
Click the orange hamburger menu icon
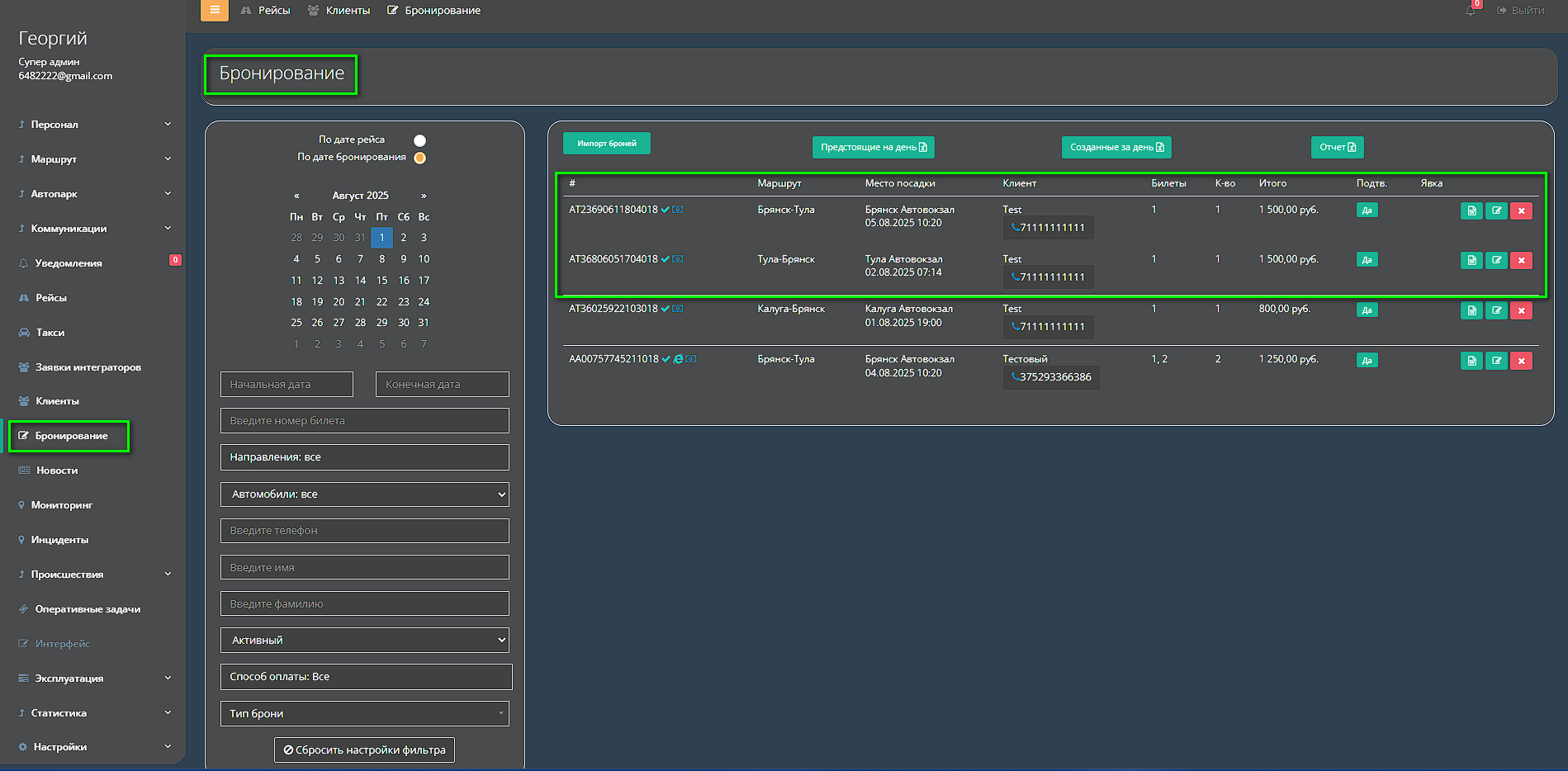click(214, 10)
